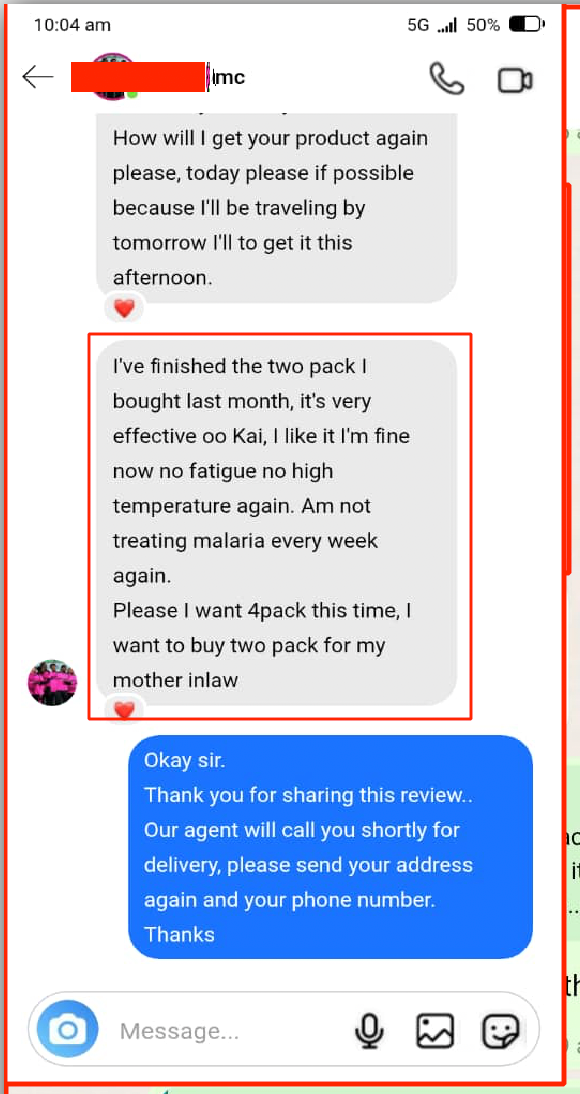Open the photo gallery picker icon
580x1094 pixels.
[x=436, y=1031]
